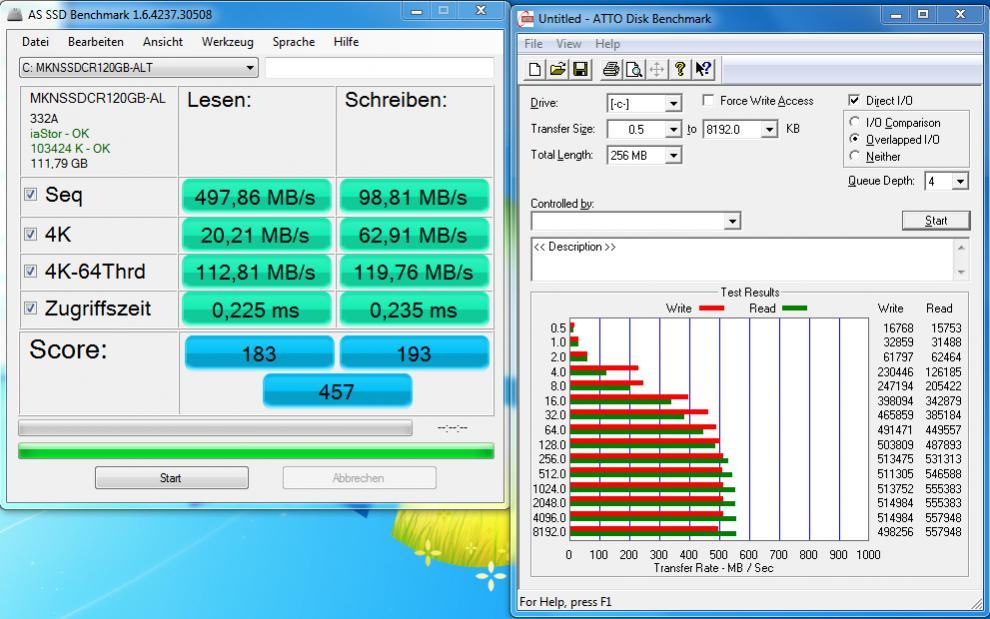The height and width of the screenshot is (619, 990).
Task: Open the ATTO Drive dropdown
Action: click(x=674, y=103)
